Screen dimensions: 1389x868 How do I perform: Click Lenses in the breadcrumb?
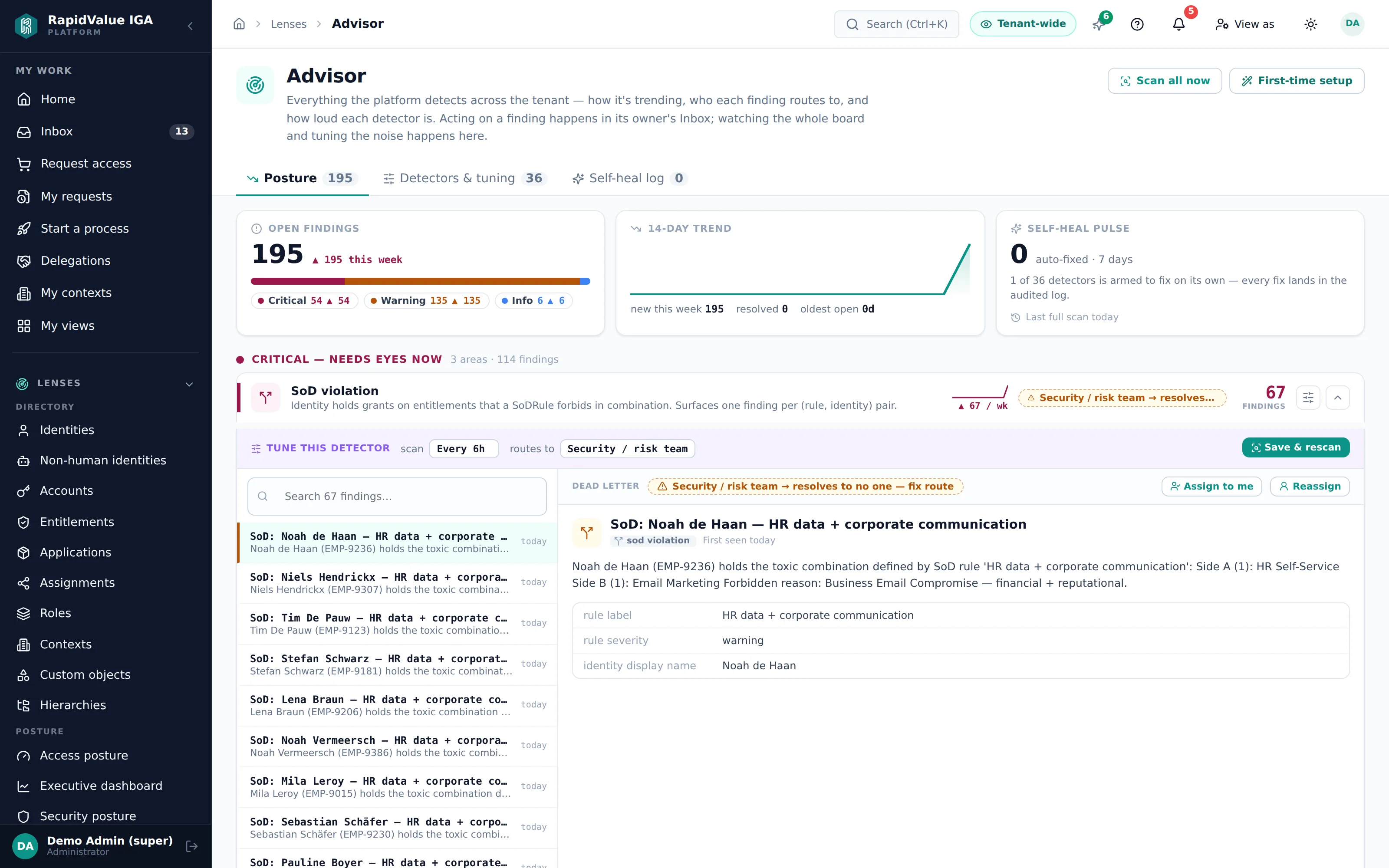click(289, 24)
